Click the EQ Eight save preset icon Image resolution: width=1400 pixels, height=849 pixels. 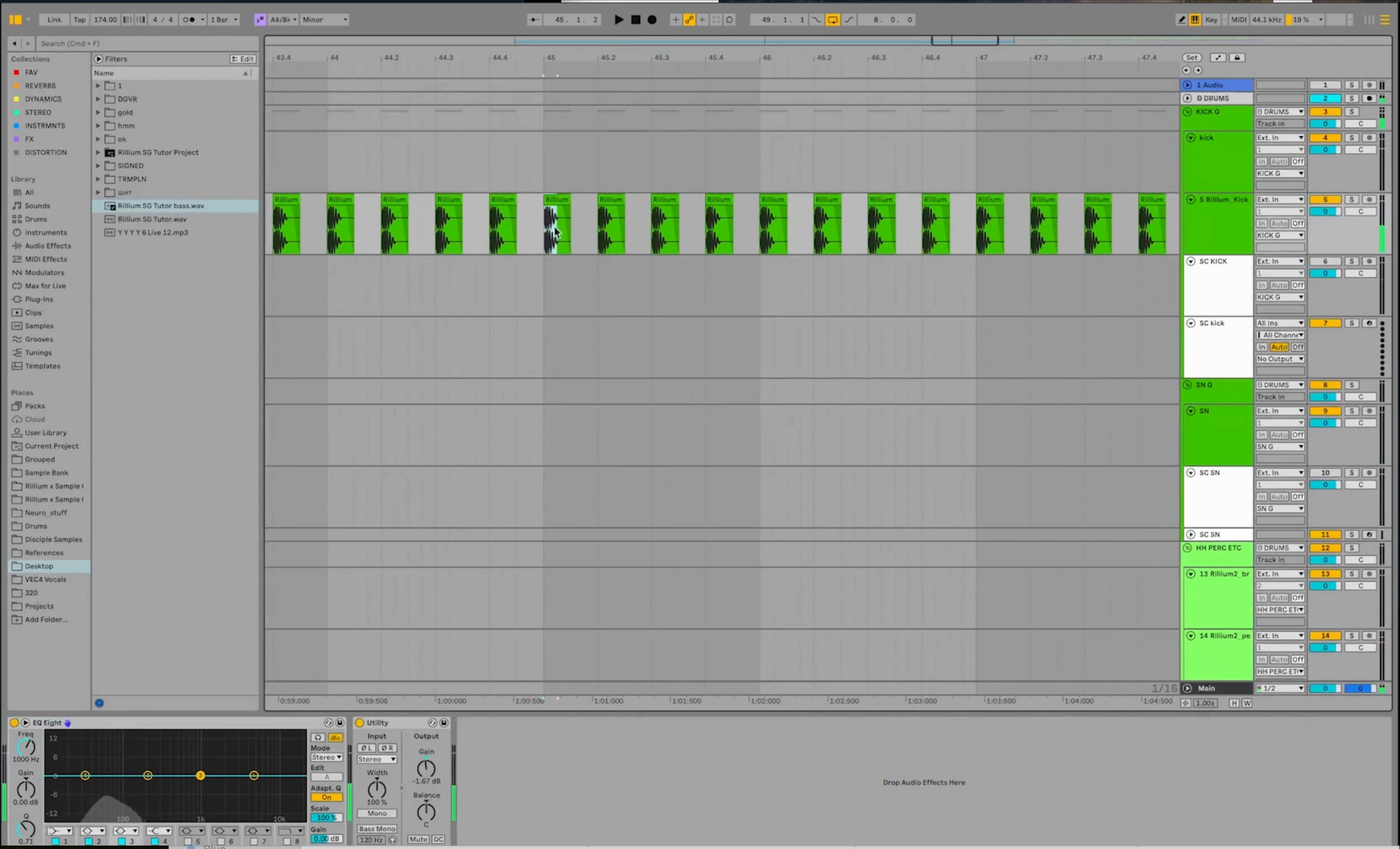coord(340,723)
